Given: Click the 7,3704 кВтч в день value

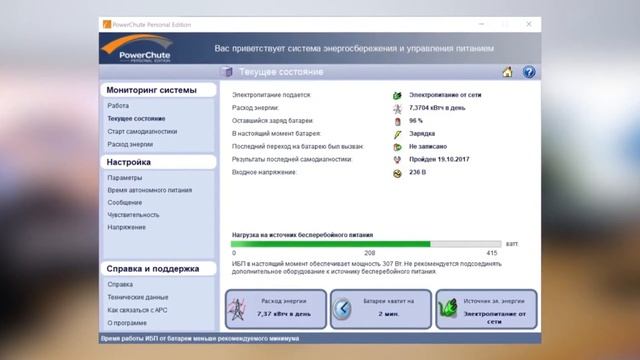Looking at the screenshot, I should pyautogui.click(x=437, y=108).
